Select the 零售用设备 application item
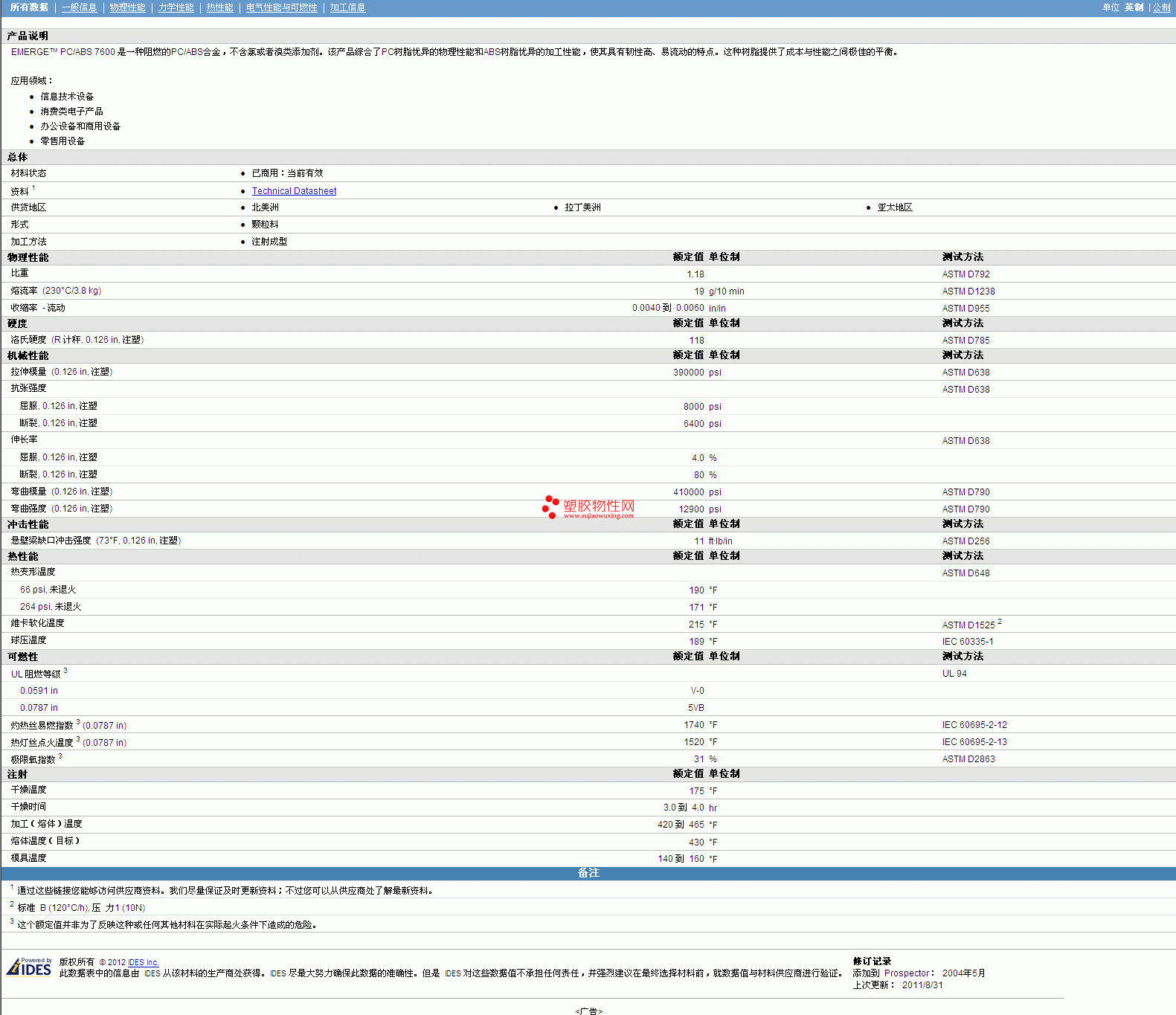 pos(62,141)
